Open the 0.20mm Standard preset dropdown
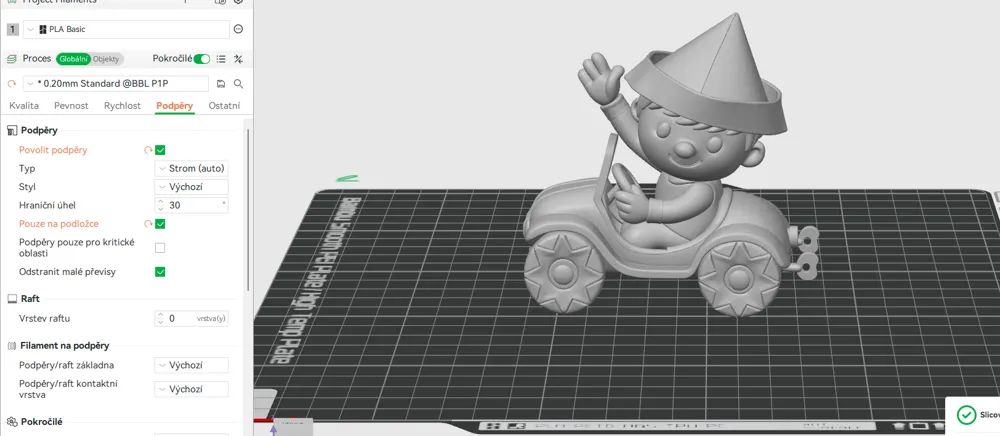The image size is (1000, 436). (116, 84)
